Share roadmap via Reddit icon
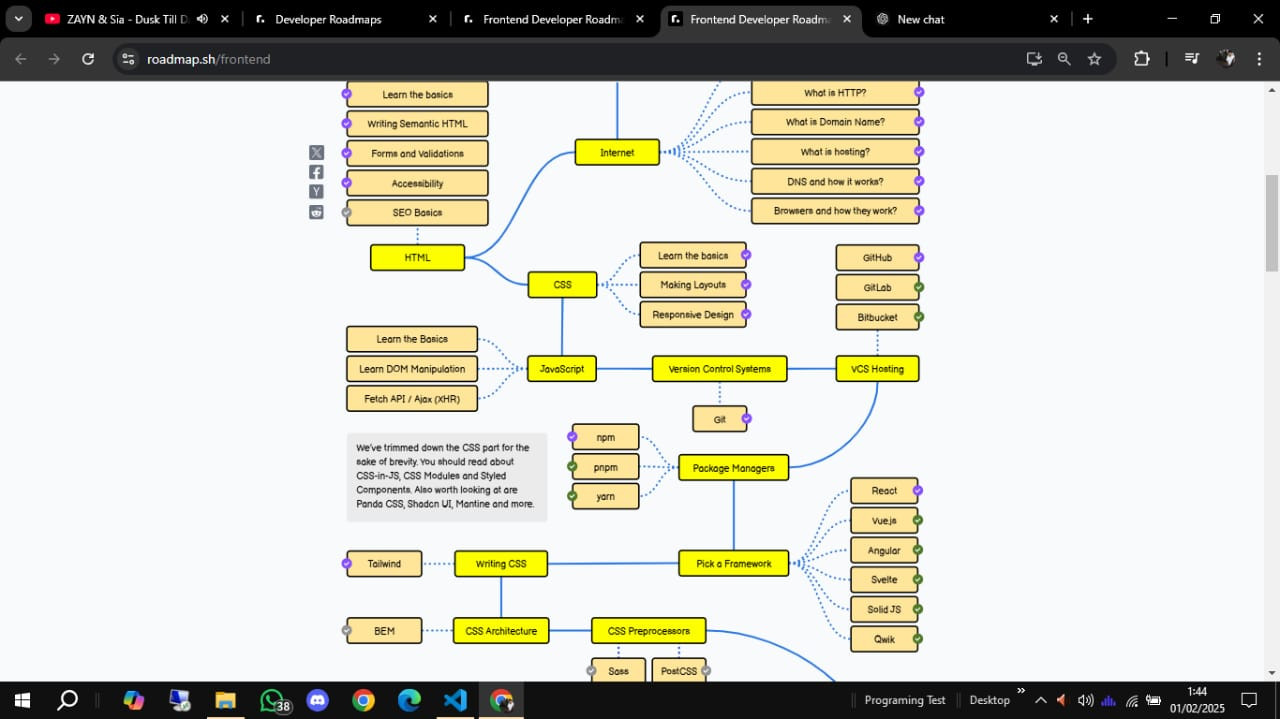Viewport: 1280px width, 719px height. pyautogui.click(x=316, y=212)
